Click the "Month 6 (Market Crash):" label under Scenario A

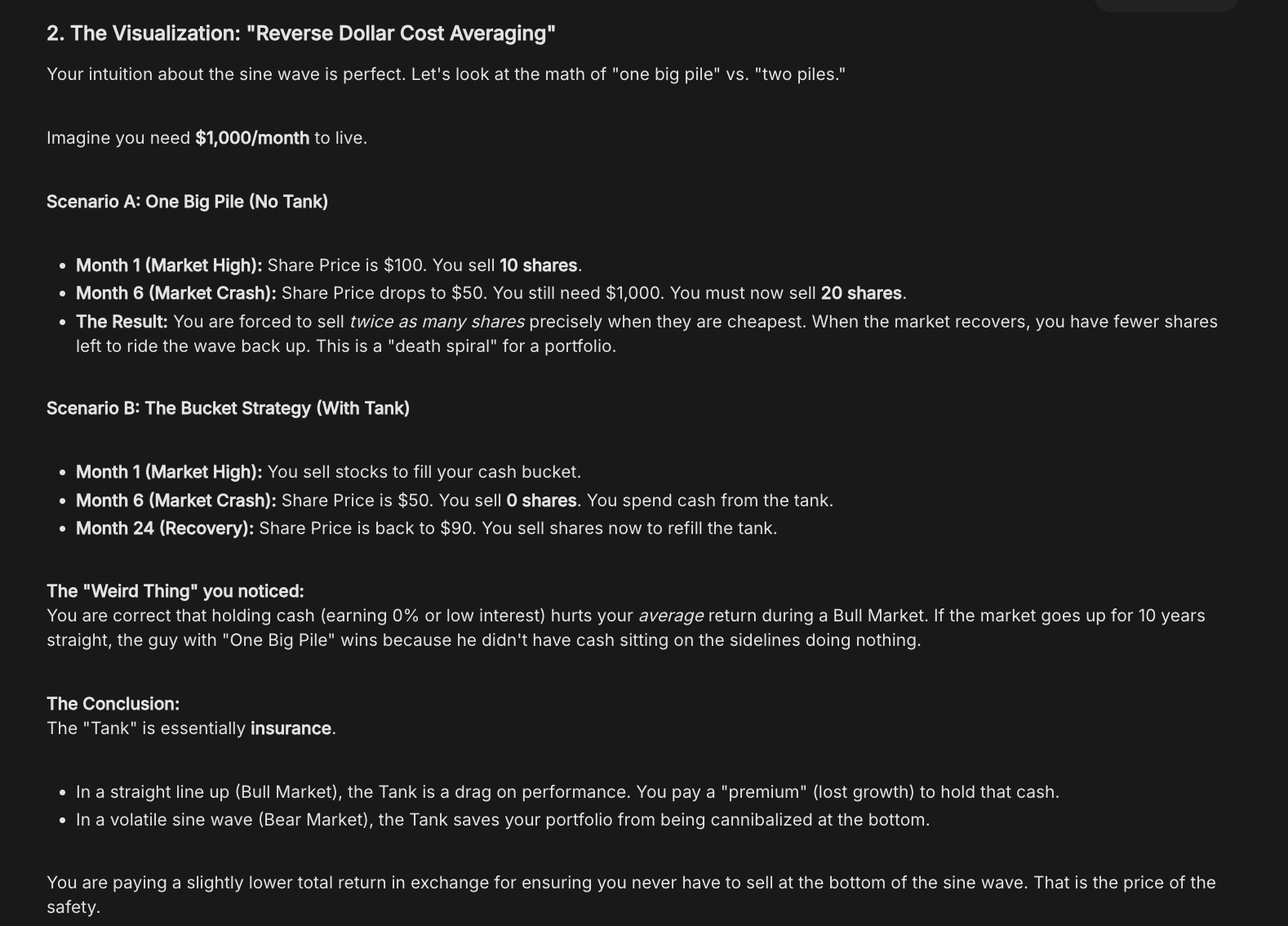176,293
